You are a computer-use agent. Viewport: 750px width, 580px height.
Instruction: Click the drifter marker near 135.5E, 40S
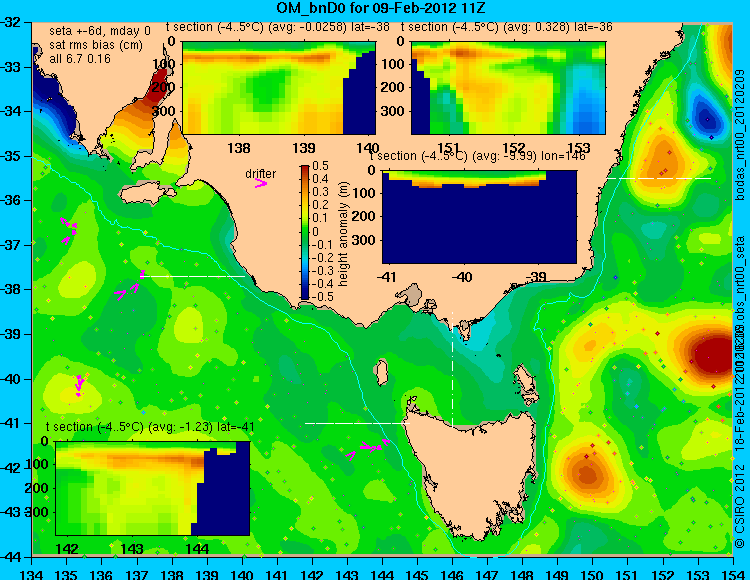coord(79,385)
